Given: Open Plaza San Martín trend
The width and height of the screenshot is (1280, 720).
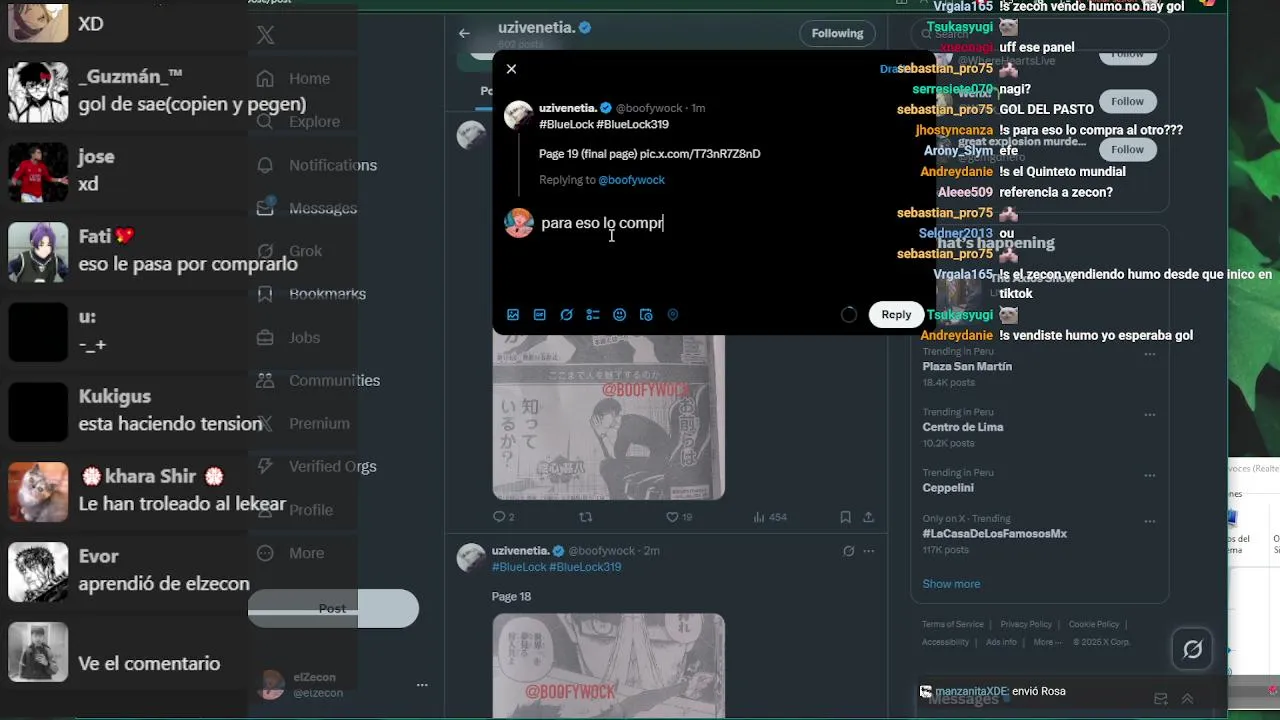Looking at the screenshot, I should [x=967, y=367].
